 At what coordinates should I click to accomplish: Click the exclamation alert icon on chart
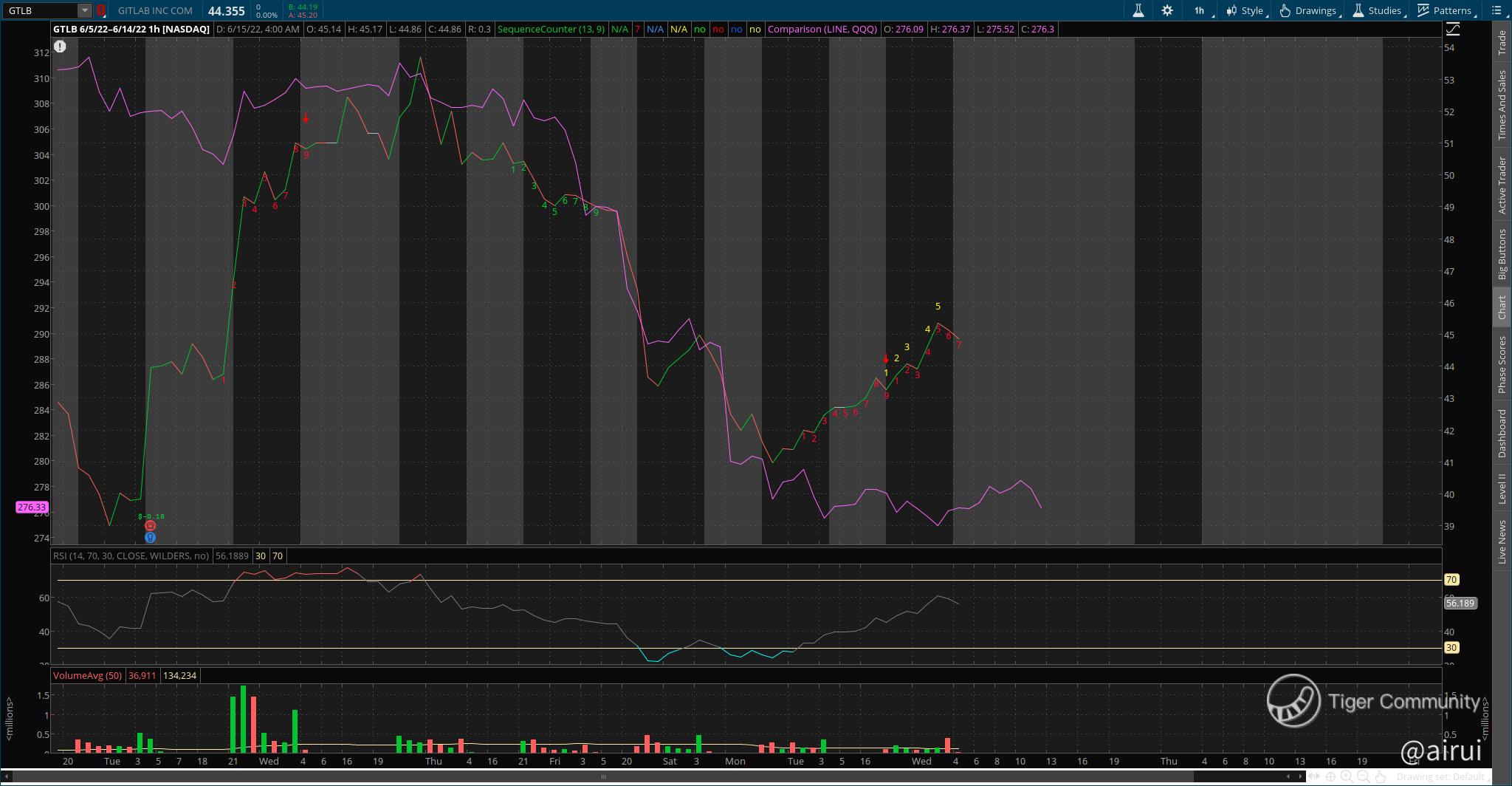point(60,47)
